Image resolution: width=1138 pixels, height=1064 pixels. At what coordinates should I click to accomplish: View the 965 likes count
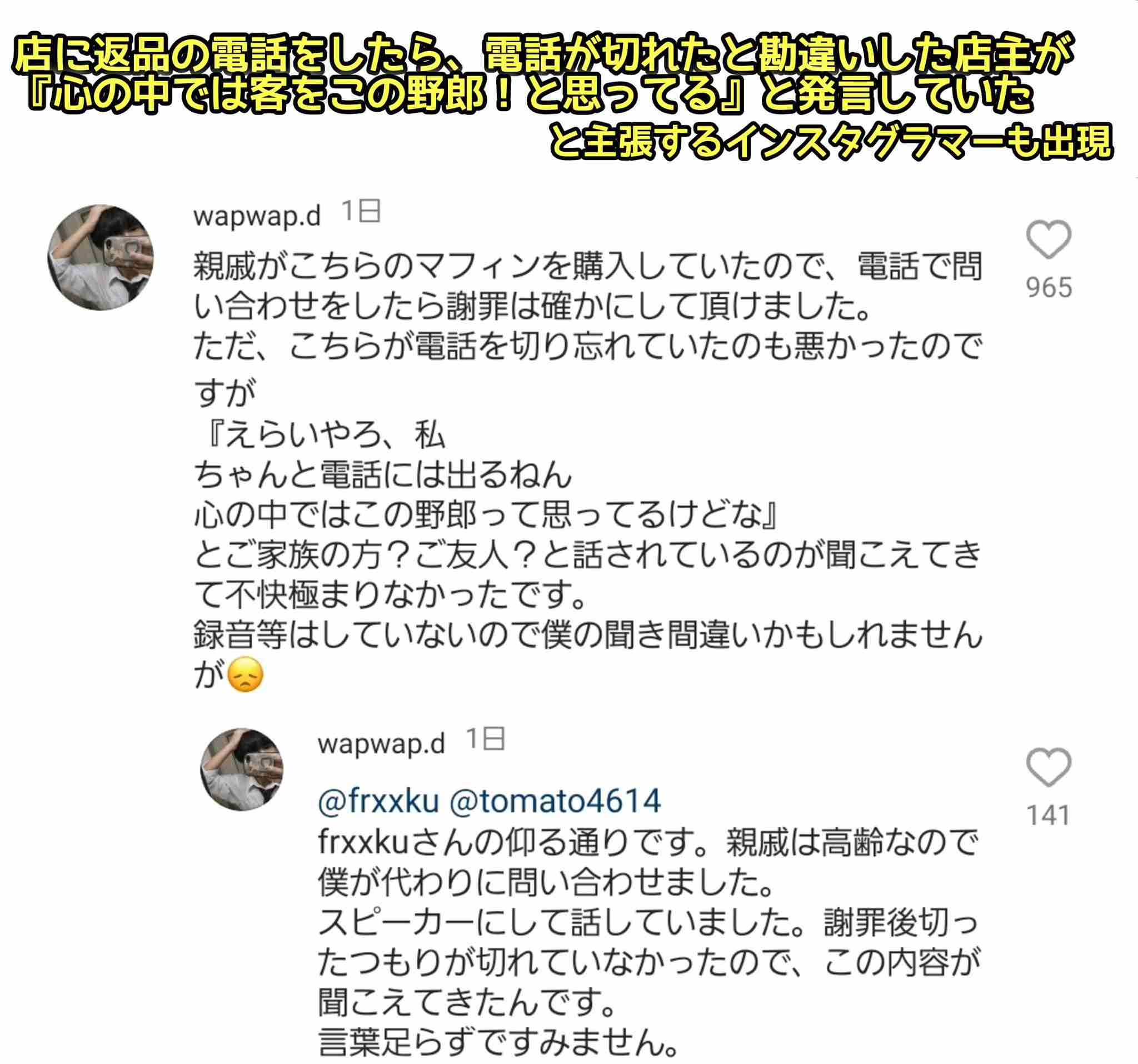[1049, 287]
